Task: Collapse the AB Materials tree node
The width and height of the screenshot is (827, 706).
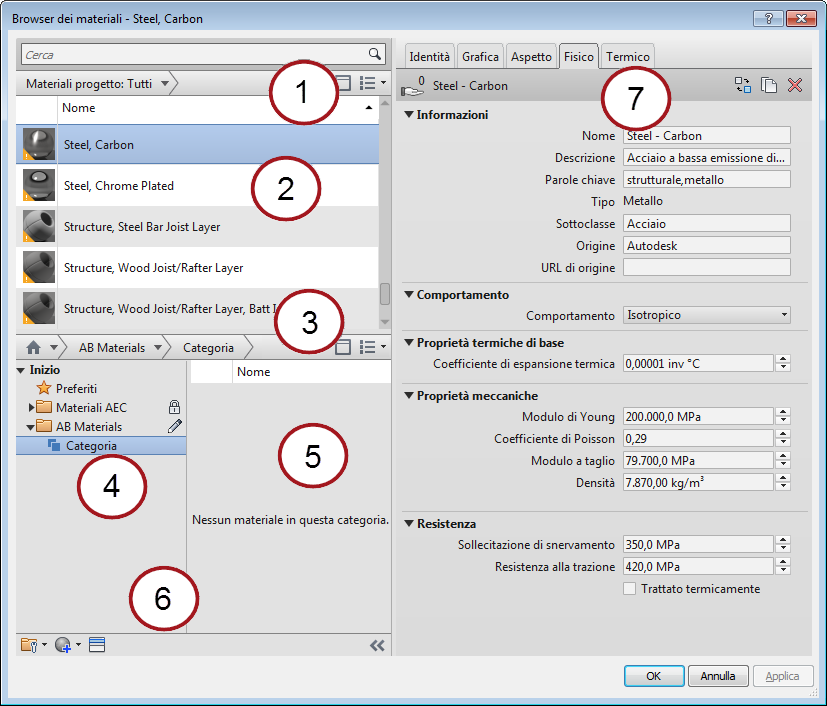Action: [31, 427]
